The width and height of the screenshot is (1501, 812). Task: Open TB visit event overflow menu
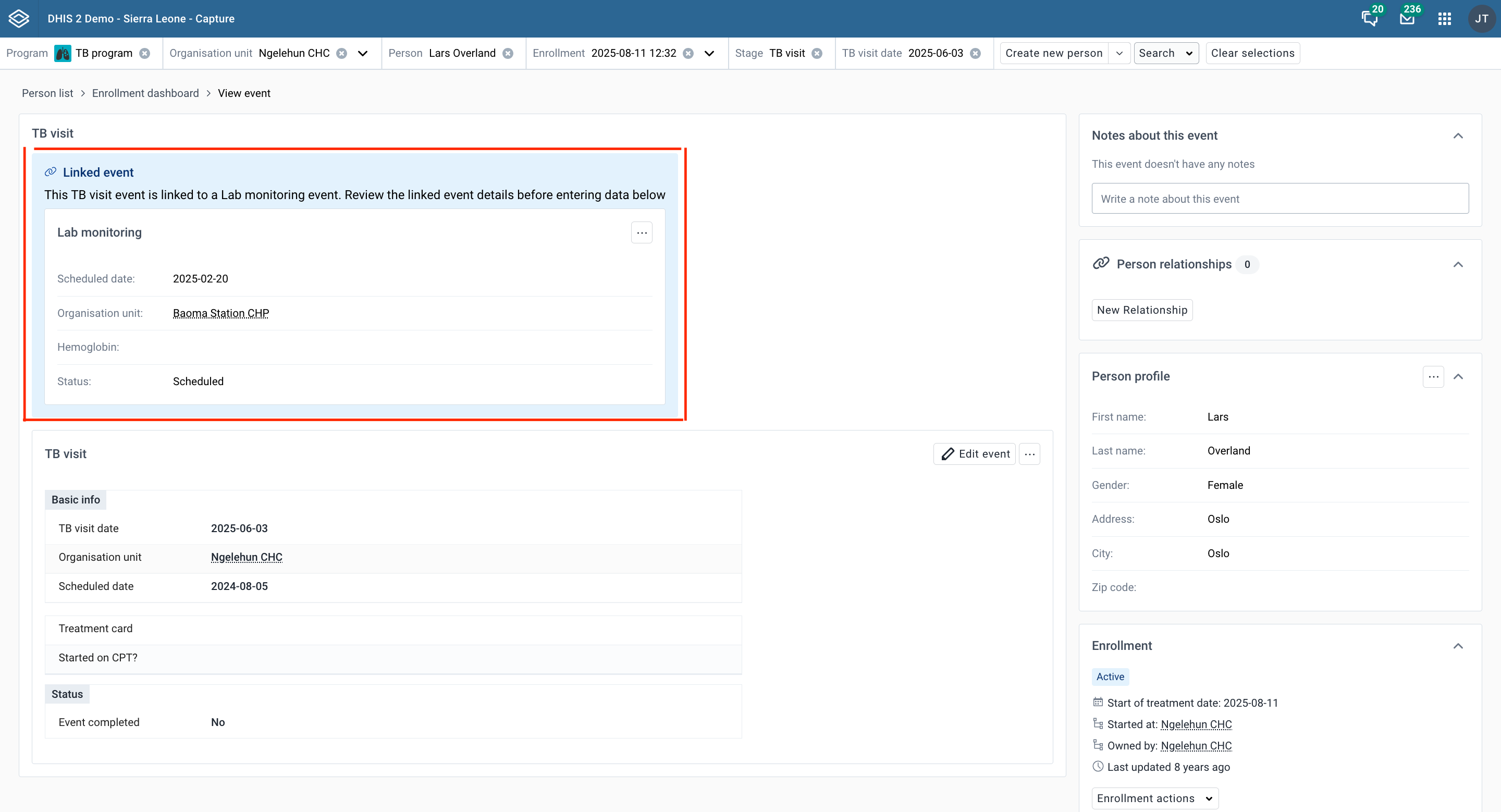click(x=1030, y=454)
